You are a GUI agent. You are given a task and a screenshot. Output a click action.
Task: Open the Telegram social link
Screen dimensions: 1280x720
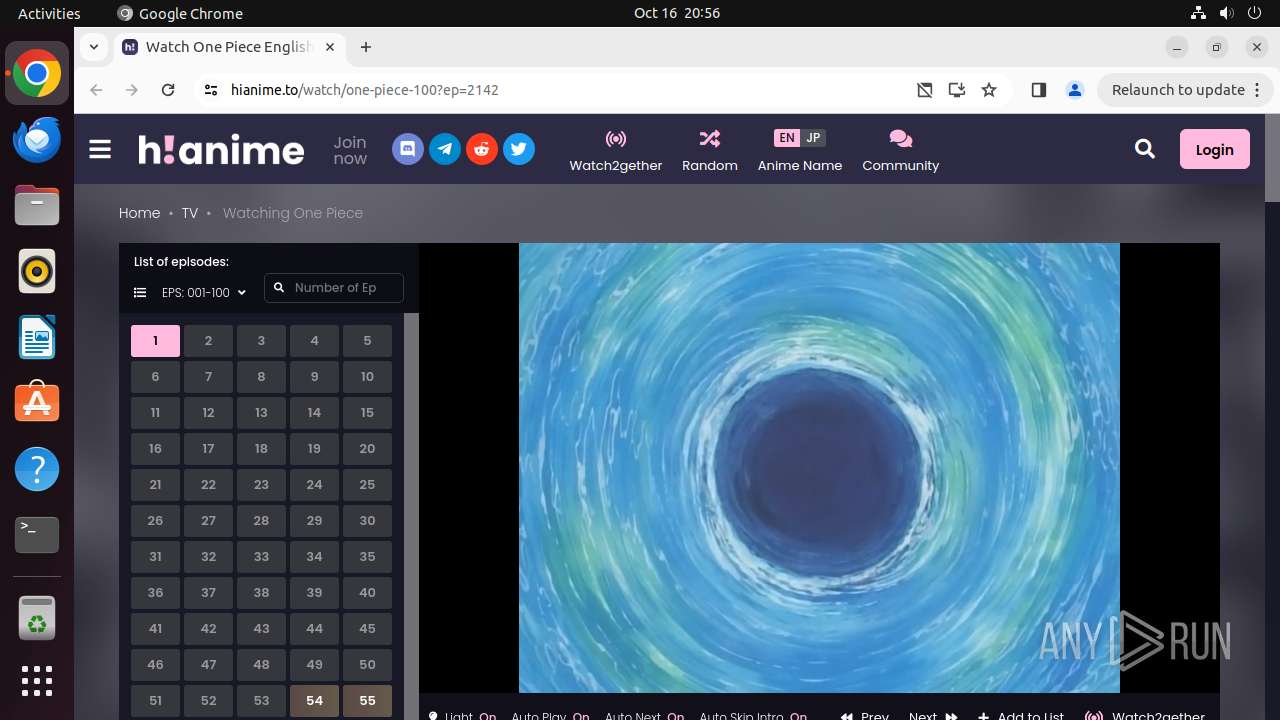point(445,150)
